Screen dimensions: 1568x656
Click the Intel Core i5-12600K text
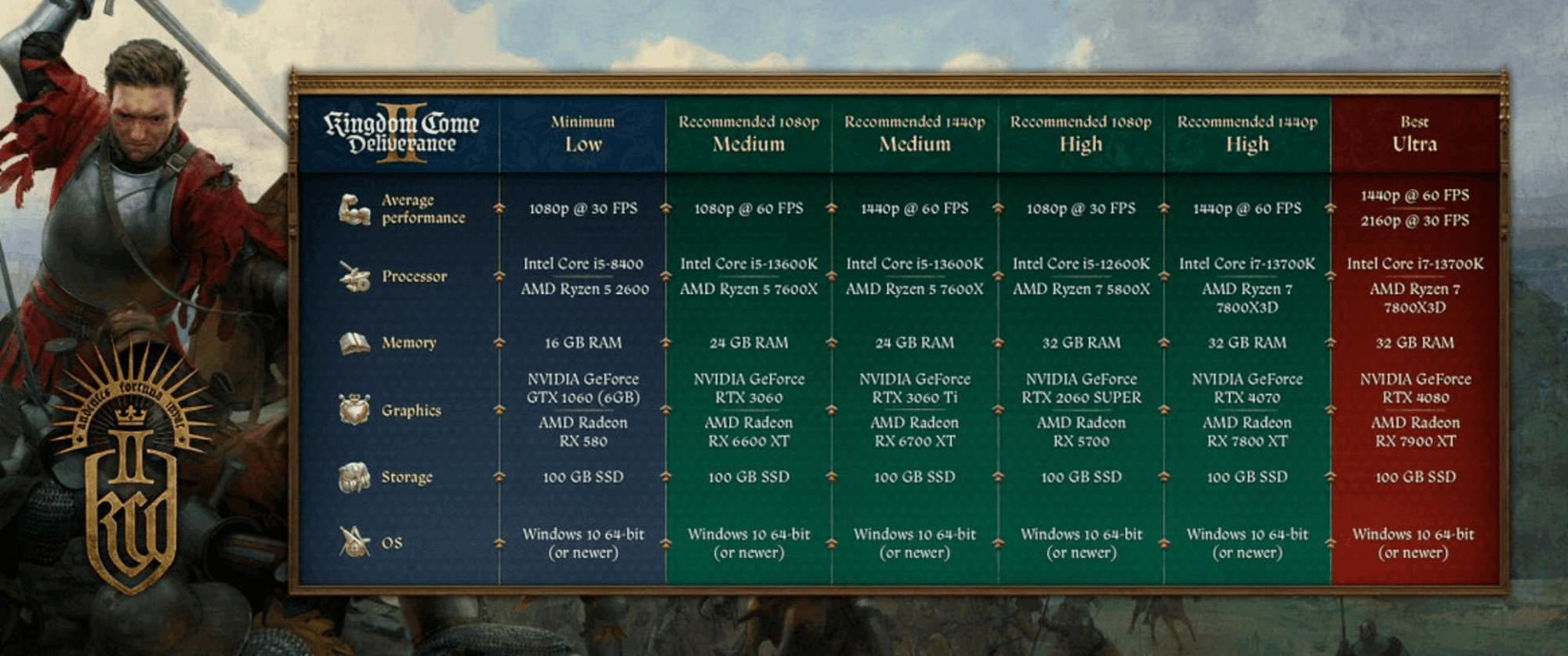tap(1081, 263)
